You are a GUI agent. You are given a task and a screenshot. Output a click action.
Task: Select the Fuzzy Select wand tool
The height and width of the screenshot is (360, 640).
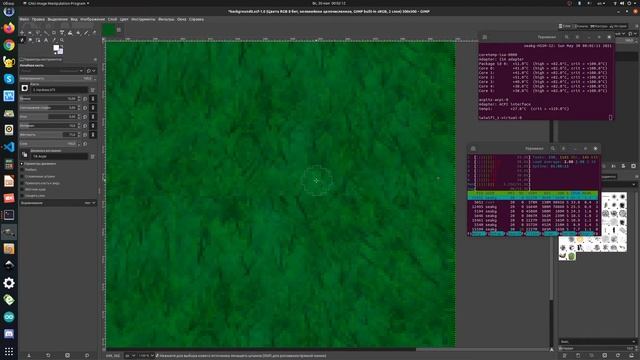pos(46,32)
